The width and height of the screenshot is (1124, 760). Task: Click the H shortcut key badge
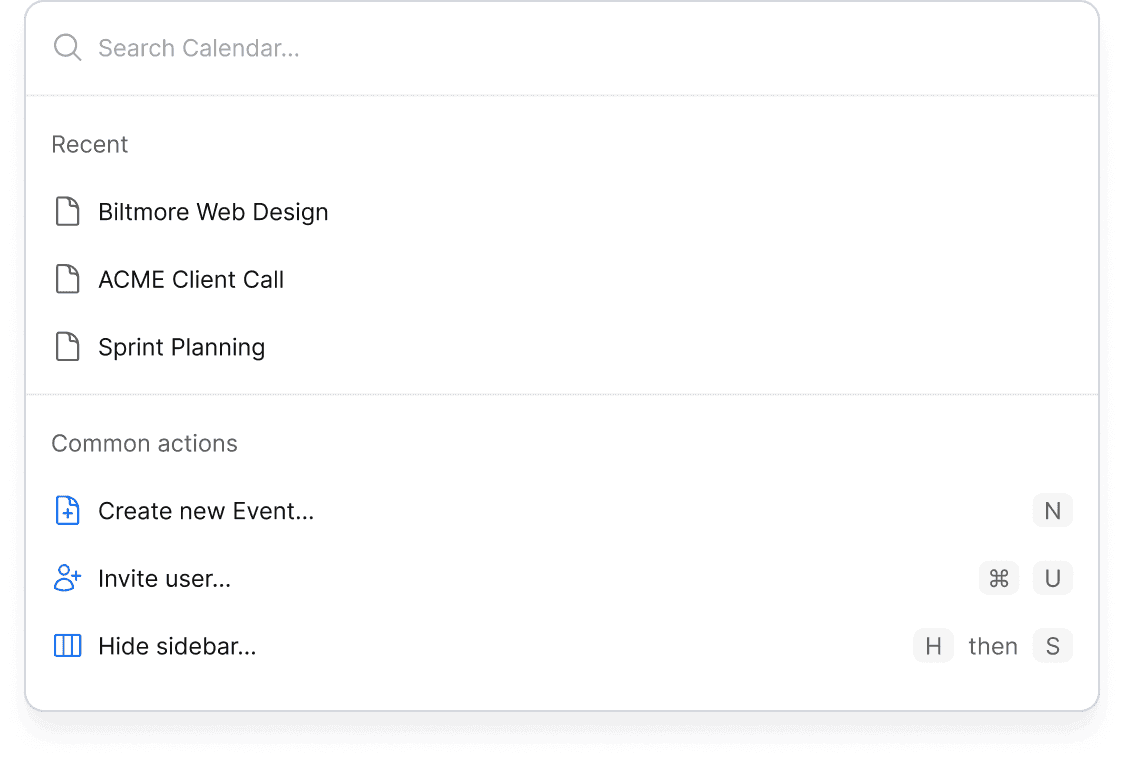[933, 646]
